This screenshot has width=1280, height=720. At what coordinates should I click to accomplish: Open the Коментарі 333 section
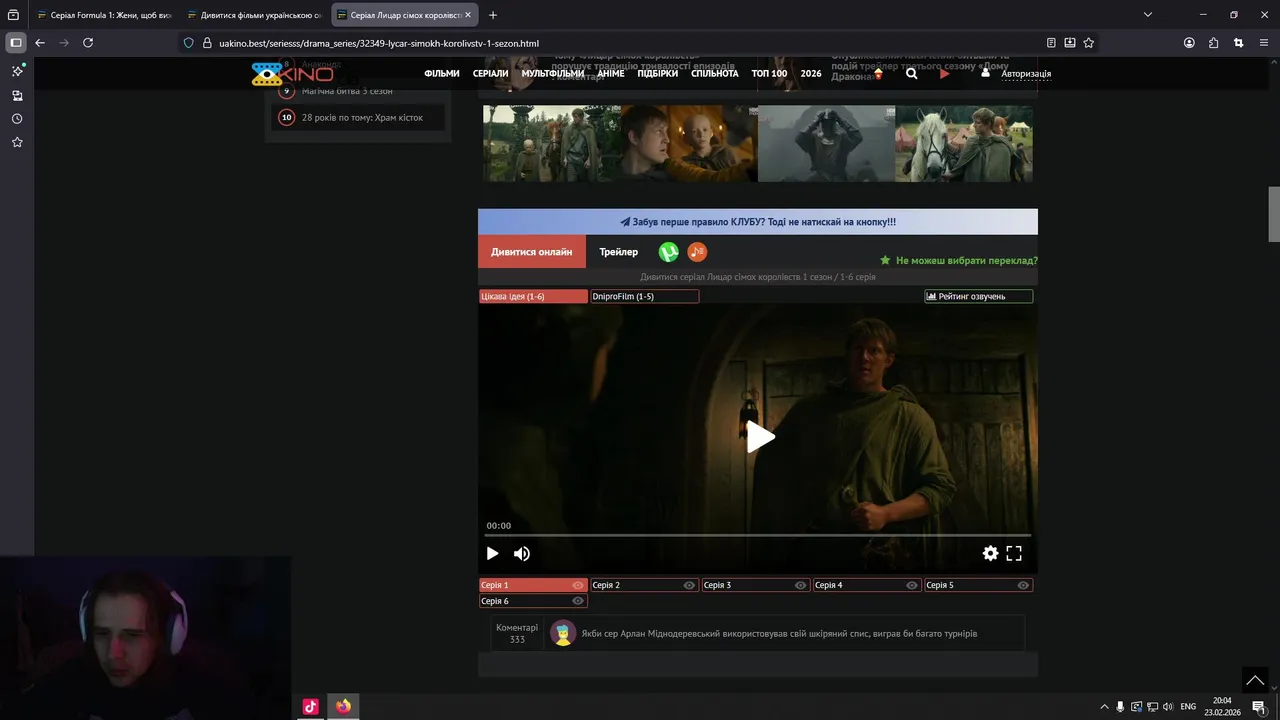[x=517, y=633]
